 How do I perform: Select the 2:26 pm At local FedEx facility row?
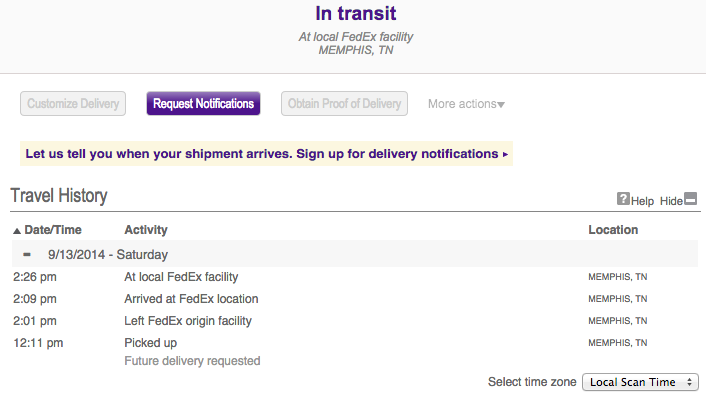181,277
